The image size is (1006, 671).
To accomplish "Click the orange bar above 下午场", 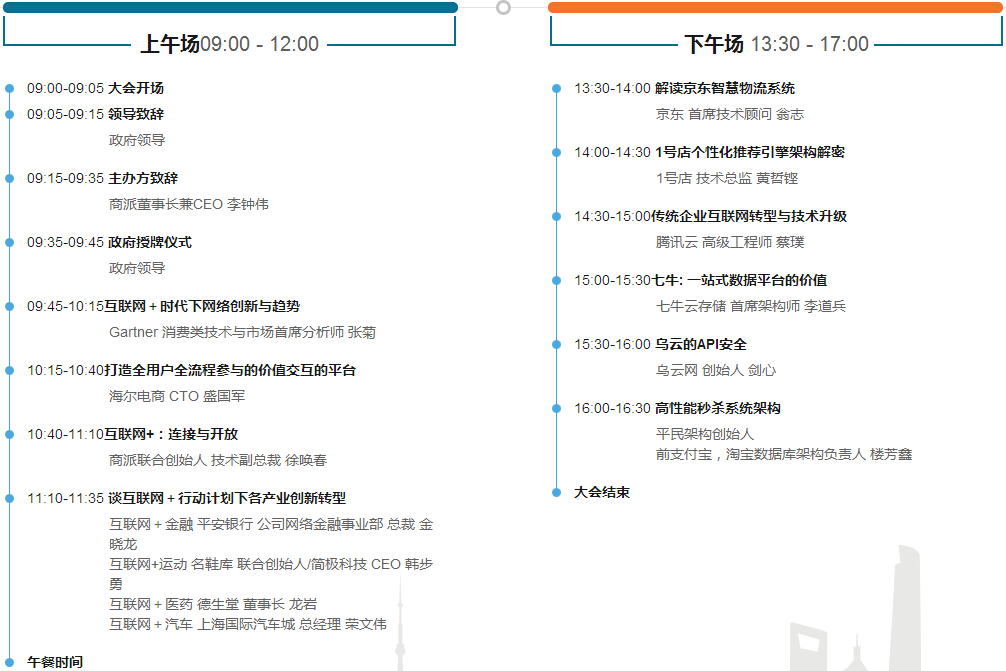I will (x=775, y=7).
